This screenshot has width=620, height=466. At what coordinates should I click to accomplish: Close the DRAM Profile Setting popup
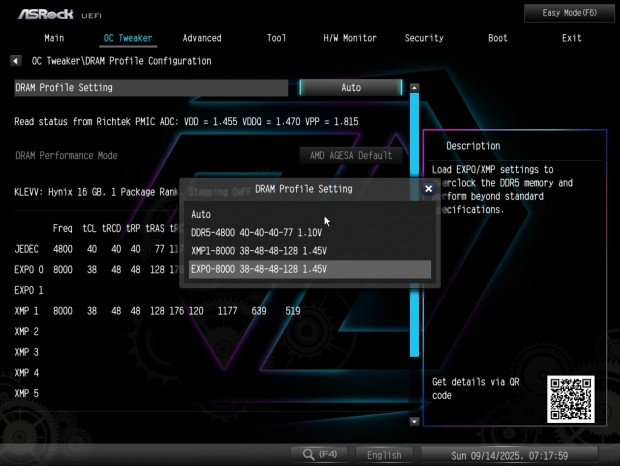(428, 189)
